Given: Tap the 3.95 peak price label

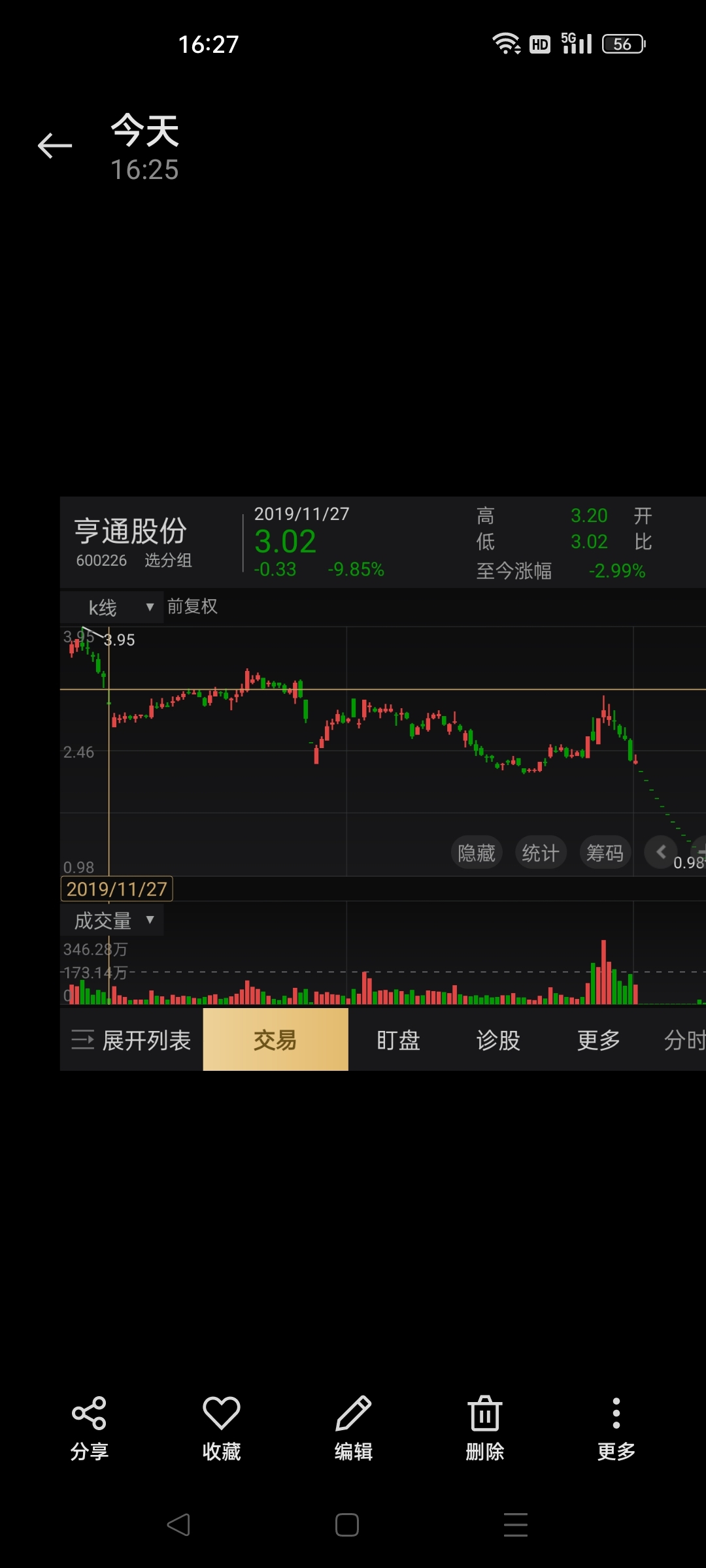Looking at the screenshot, I should pyautogui.click(x=120, y=640).
